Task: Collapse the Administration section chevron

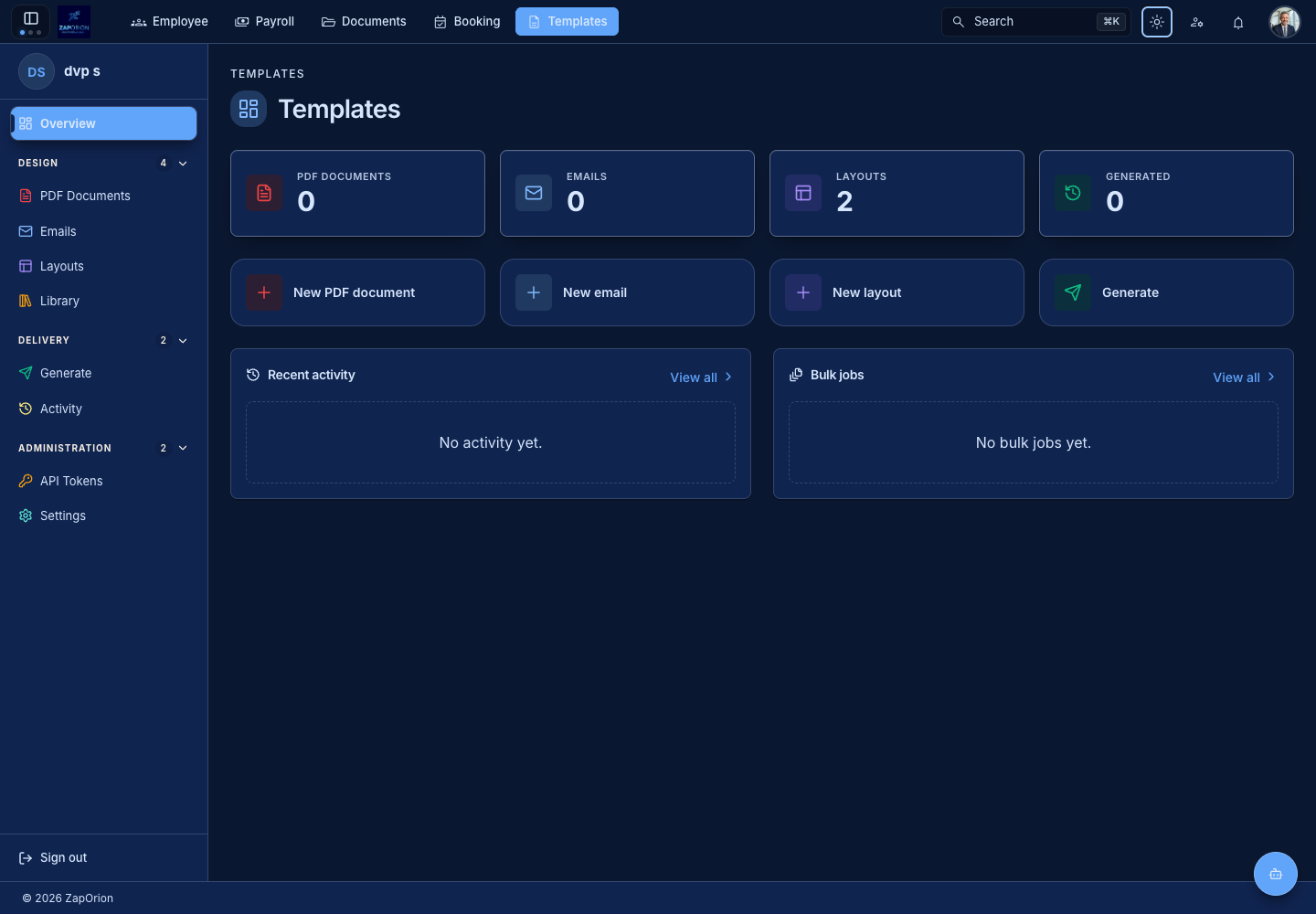Action: point(183,448)
